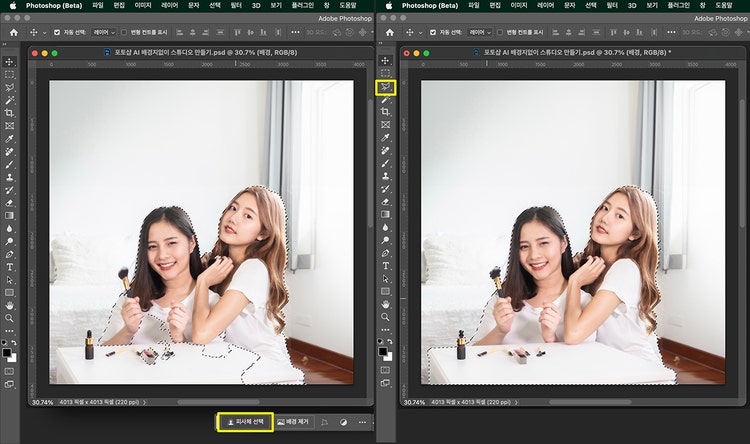750x444 pixels.
Task: Click the transform selection icon in contextual task bar
Action: [325, 422]
